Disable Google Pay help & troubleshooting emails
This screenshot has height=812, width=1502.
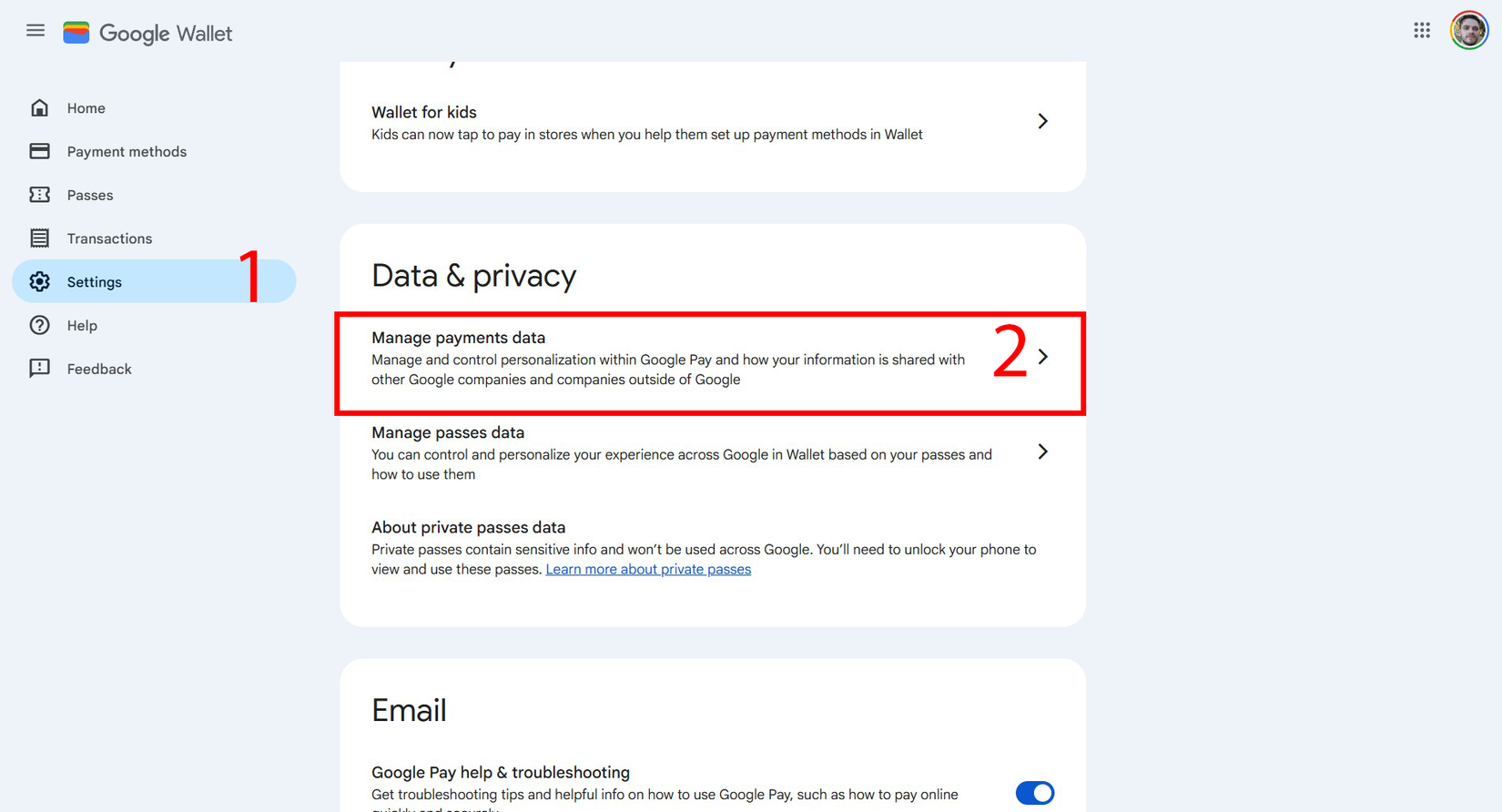[1034, 793]
